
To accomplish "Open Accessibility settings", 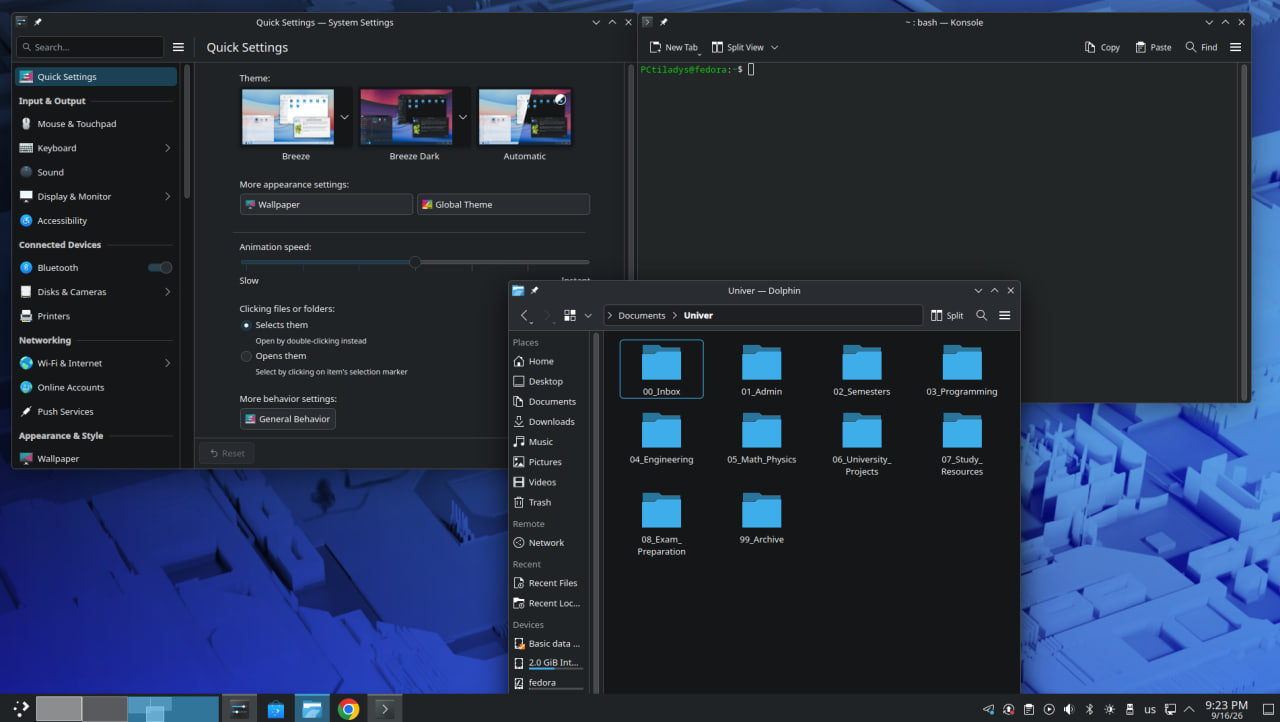I will pos(97,220).
